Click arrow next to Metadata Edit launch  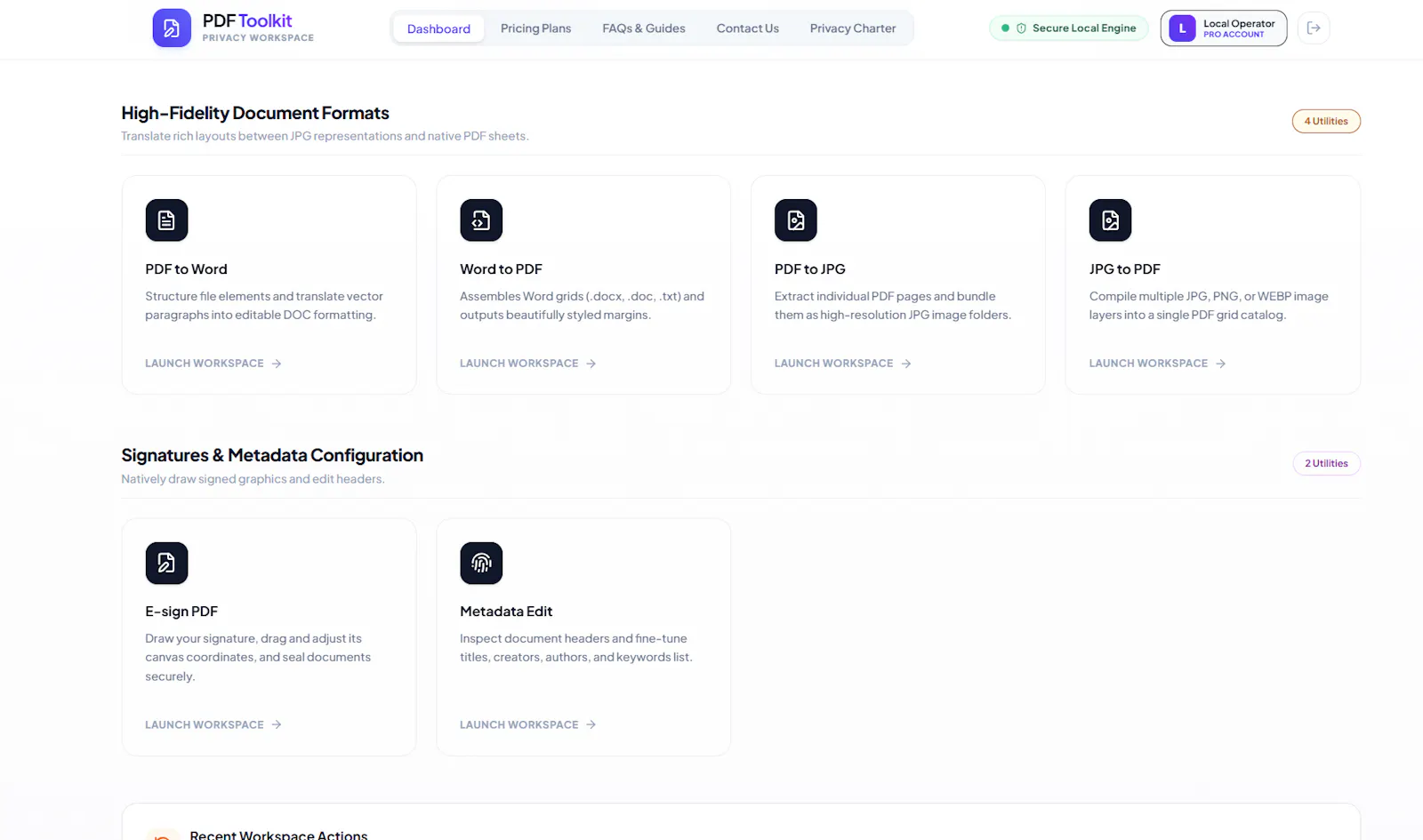[x=591, y=724]
